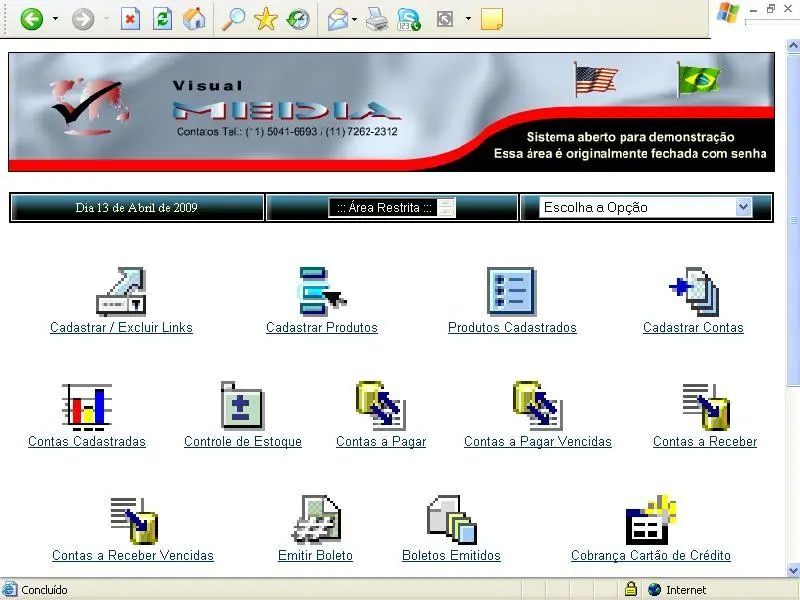
Task: Open the 'Boletos Emitidos' link
Action: pos(452,556)
